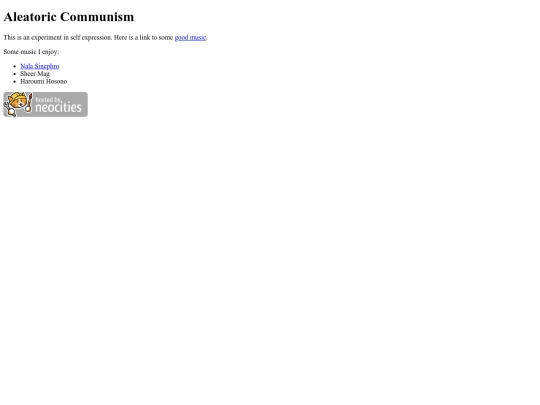Click the "Aleatoric Communism" heading

coord(69,17)
